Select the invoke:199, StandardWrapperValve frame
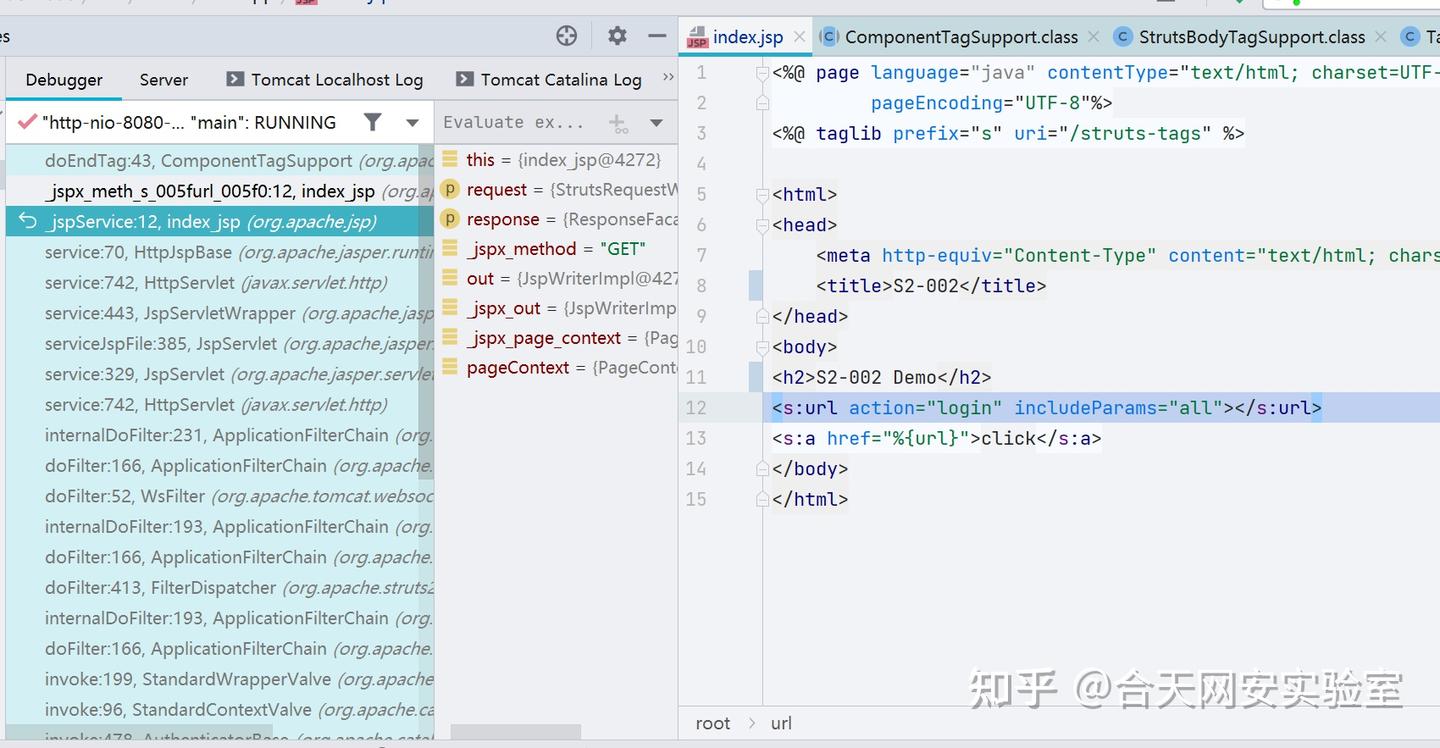Viewport: 1440px width, 748px height. click(220, 679)
